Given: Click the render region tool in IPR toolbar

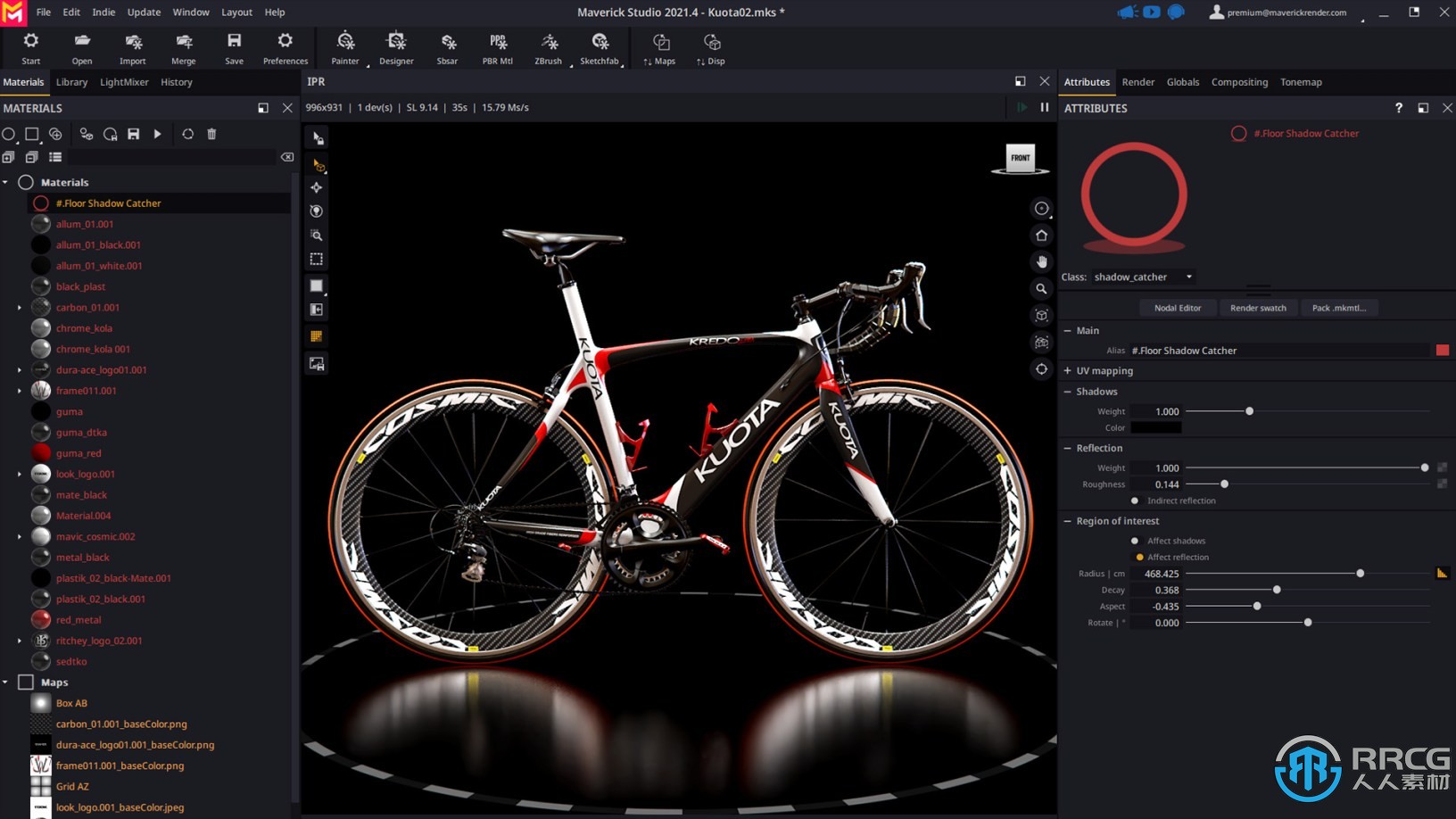Looking at the screenshot, I should (317, 259).
